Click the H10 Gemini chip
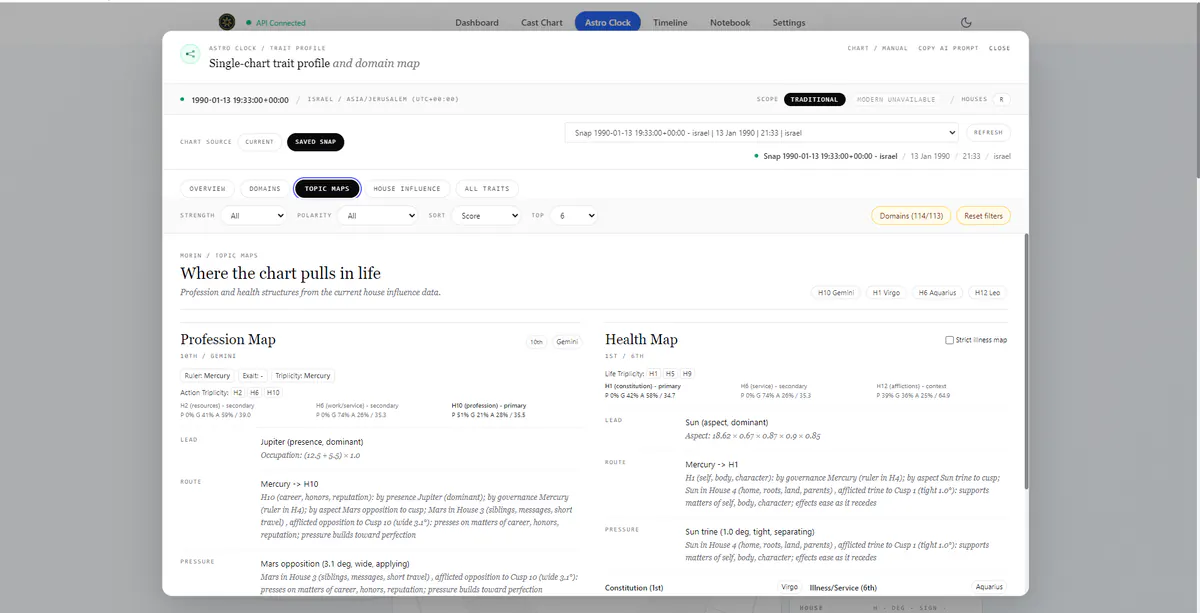Viewport: 1200px width, 613px height. [x=835, y=293]
